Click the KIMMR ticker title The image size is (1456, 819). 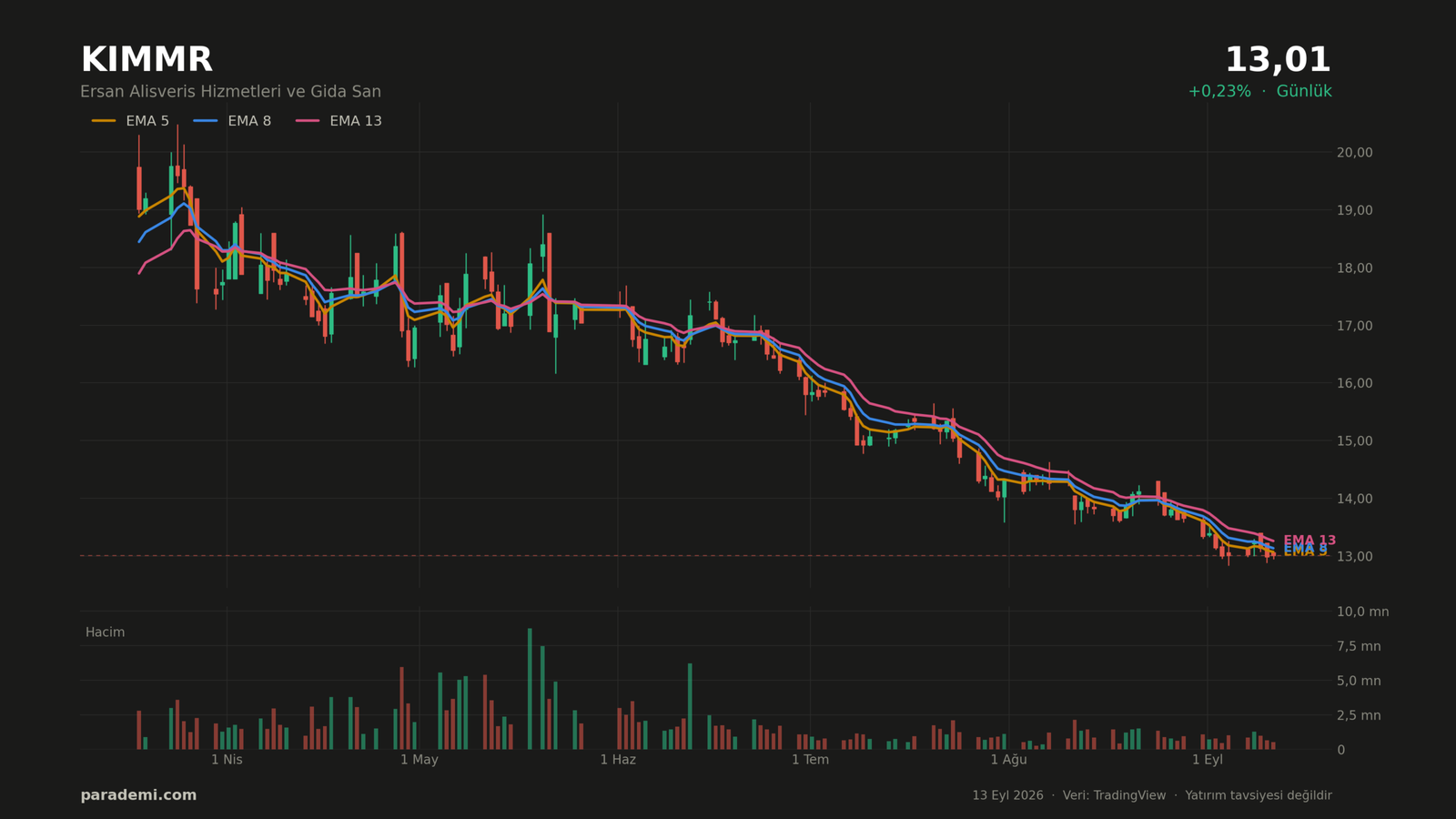147,60
